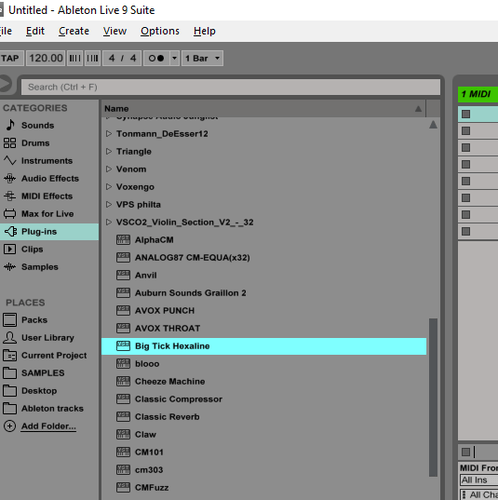Click the 120.00 tempo field
The height and width of the screenshot is (500, 498).
point(46,58)
